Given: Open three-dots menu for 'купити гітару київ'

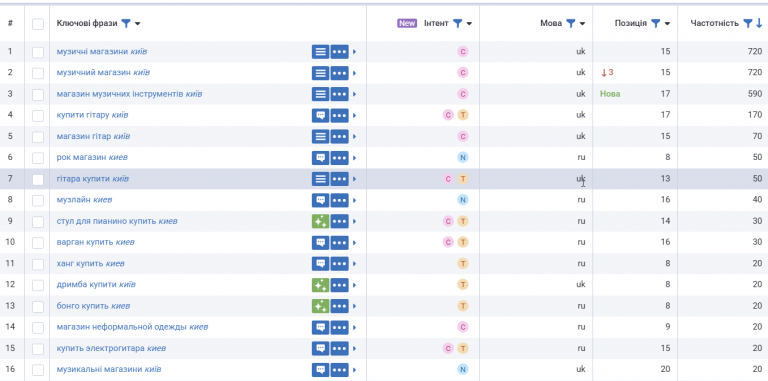Looking at the screenshot, I should [x=339, y=115].
